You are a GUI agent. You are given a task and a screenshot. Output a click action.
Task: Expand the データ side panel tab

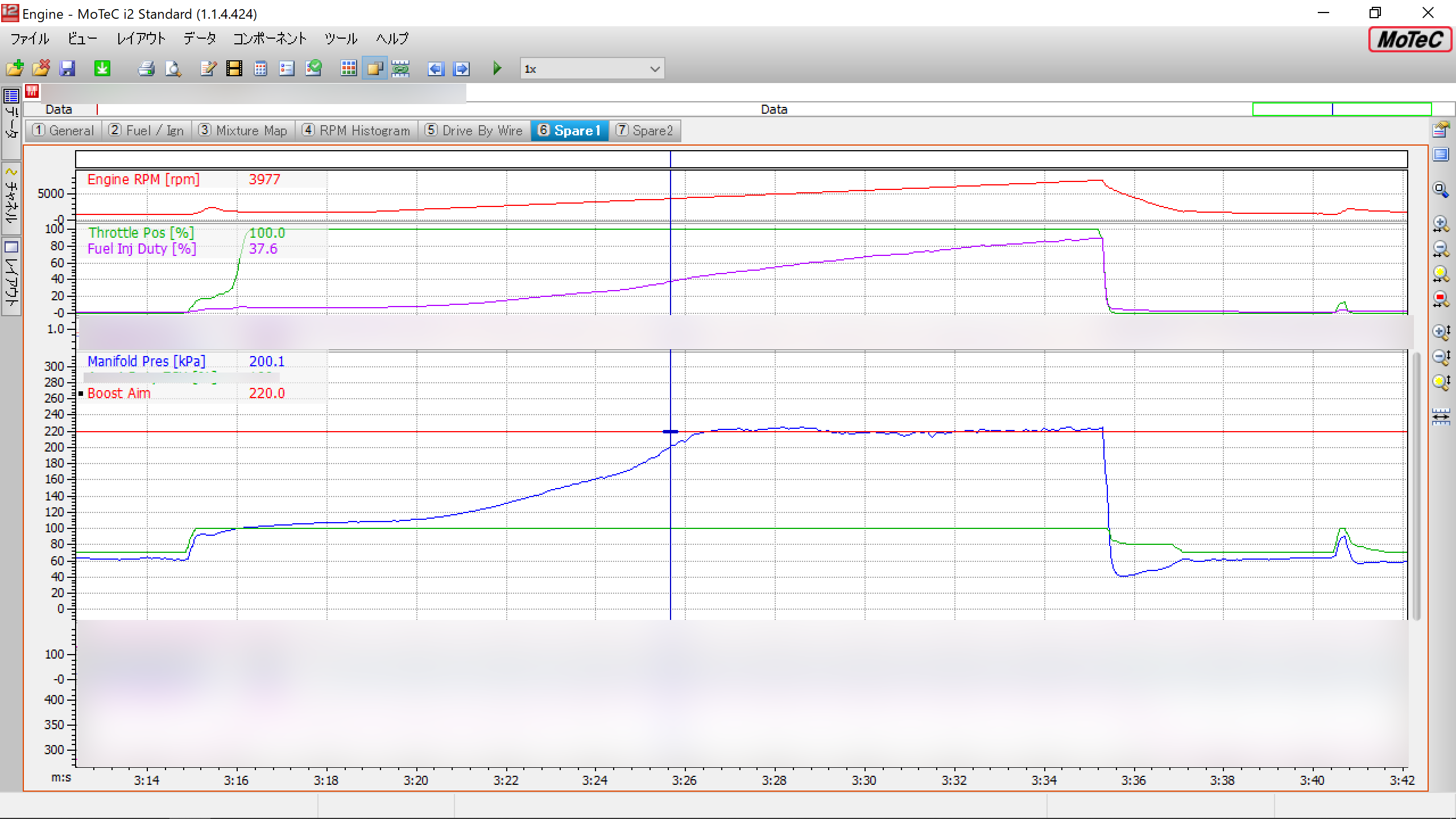11,122
